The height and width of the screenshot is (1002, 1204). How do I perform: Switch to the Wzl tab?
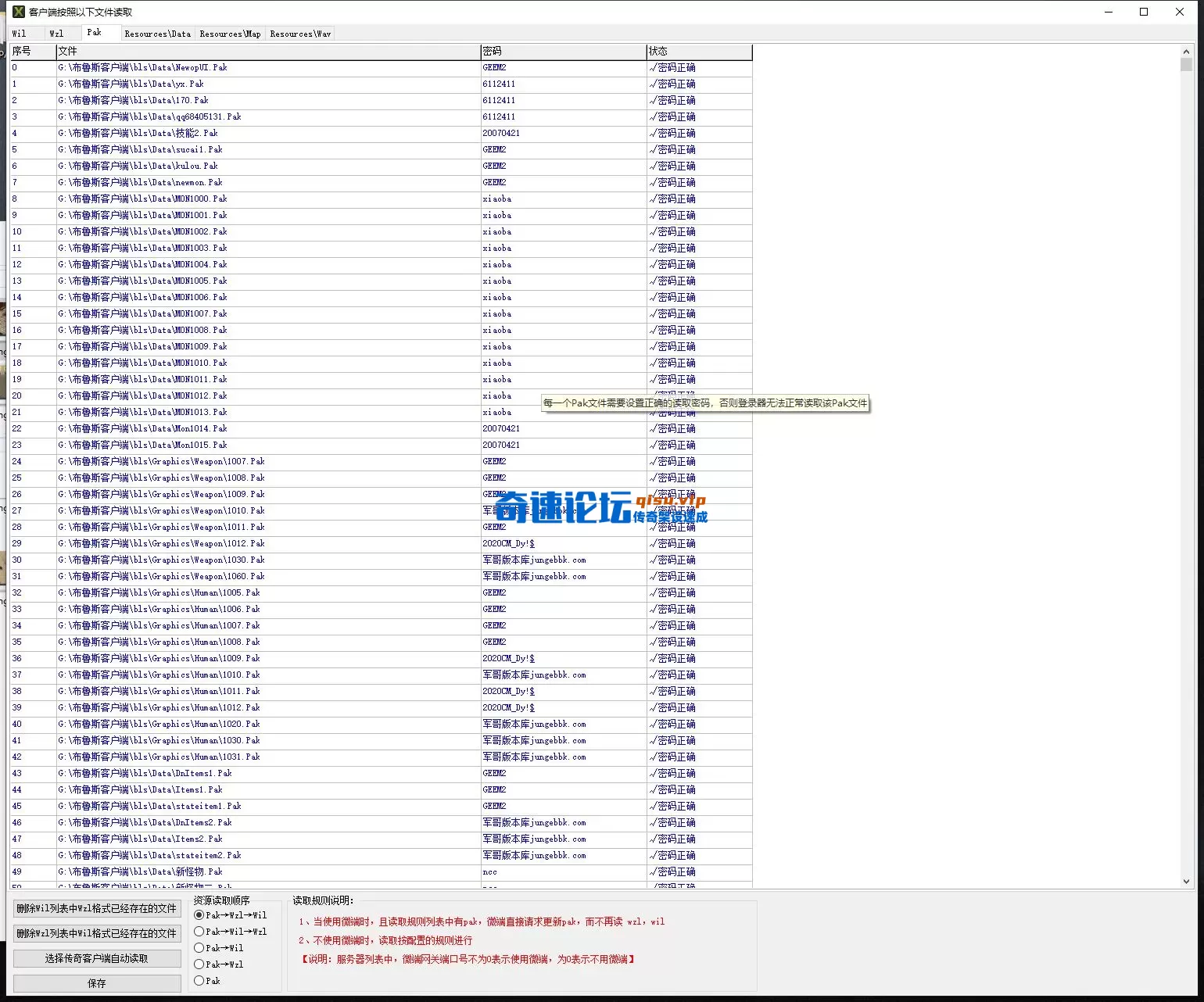pos(58,33)
